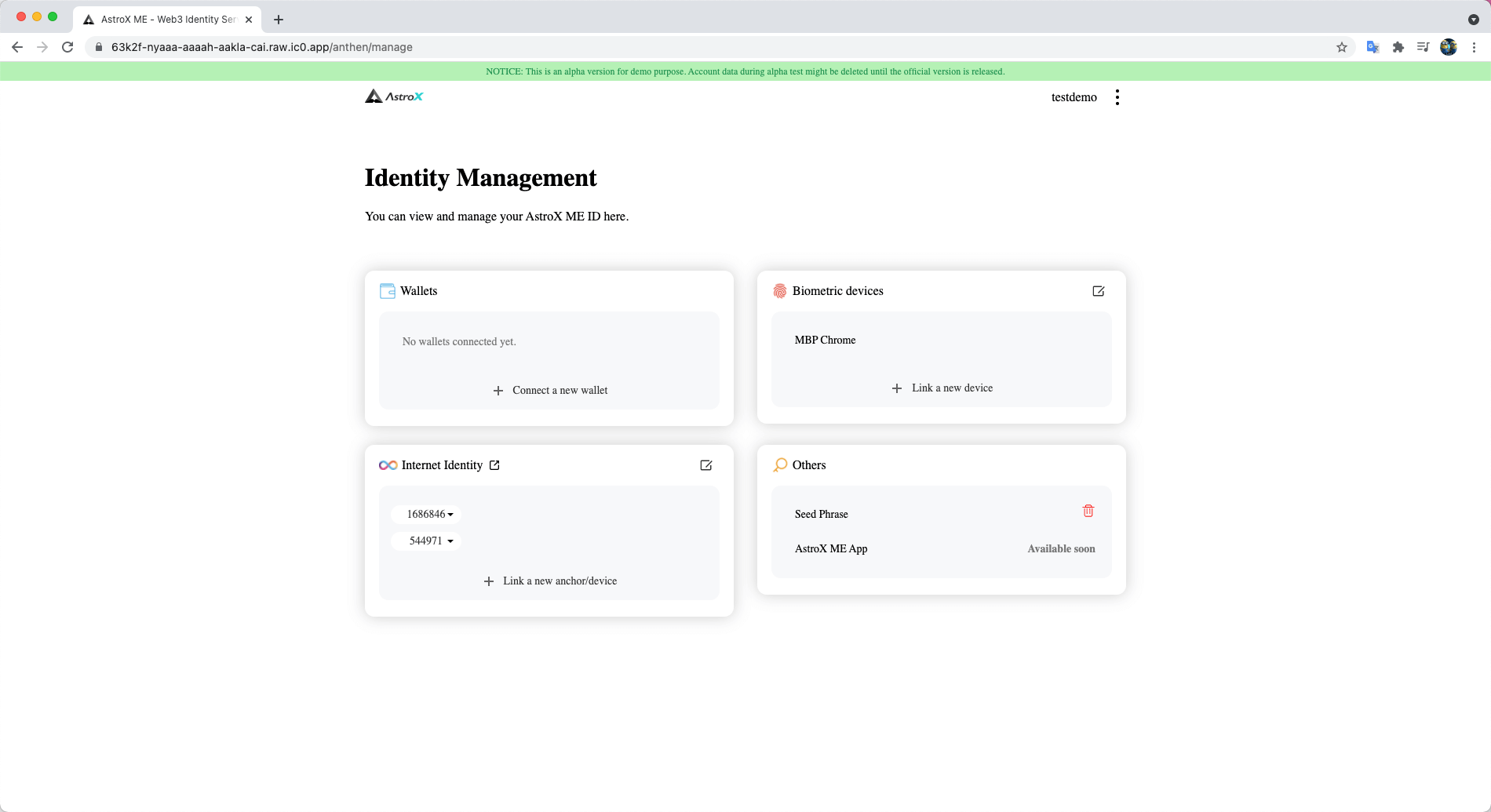Click the No wallets connected yet text
The width and height of the screenshot is (1491, 812).
(x=459, y=342)
